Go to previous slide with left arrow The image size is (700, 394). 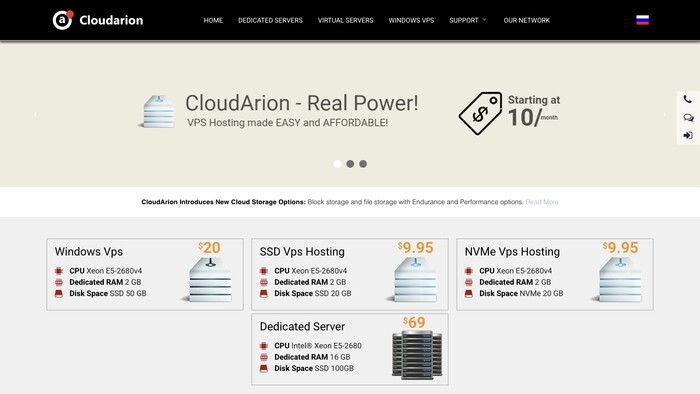(35, 115)
